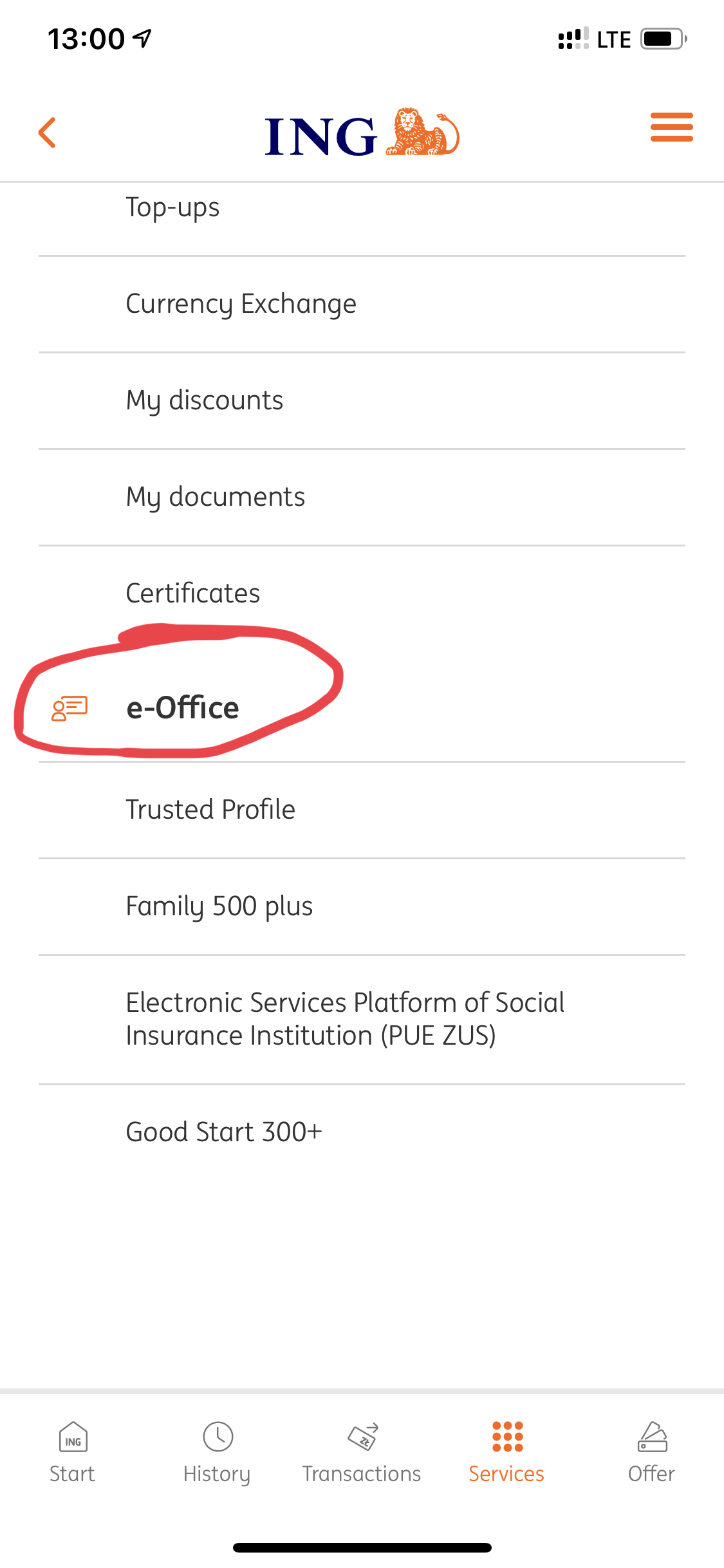724x1568 pixels.
Task: Tap the ING lion logo
Action: (362, 134)
